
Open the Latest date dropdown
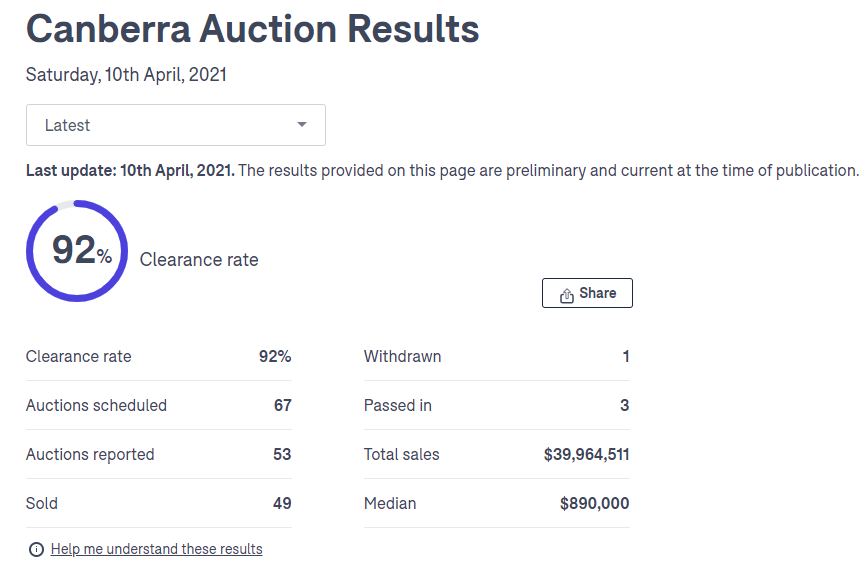(x=176, y=125)
